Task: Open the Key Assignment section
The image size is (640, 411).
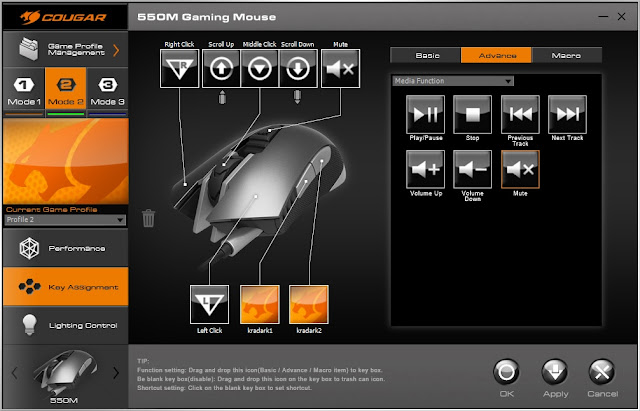Action: [65, 287]
